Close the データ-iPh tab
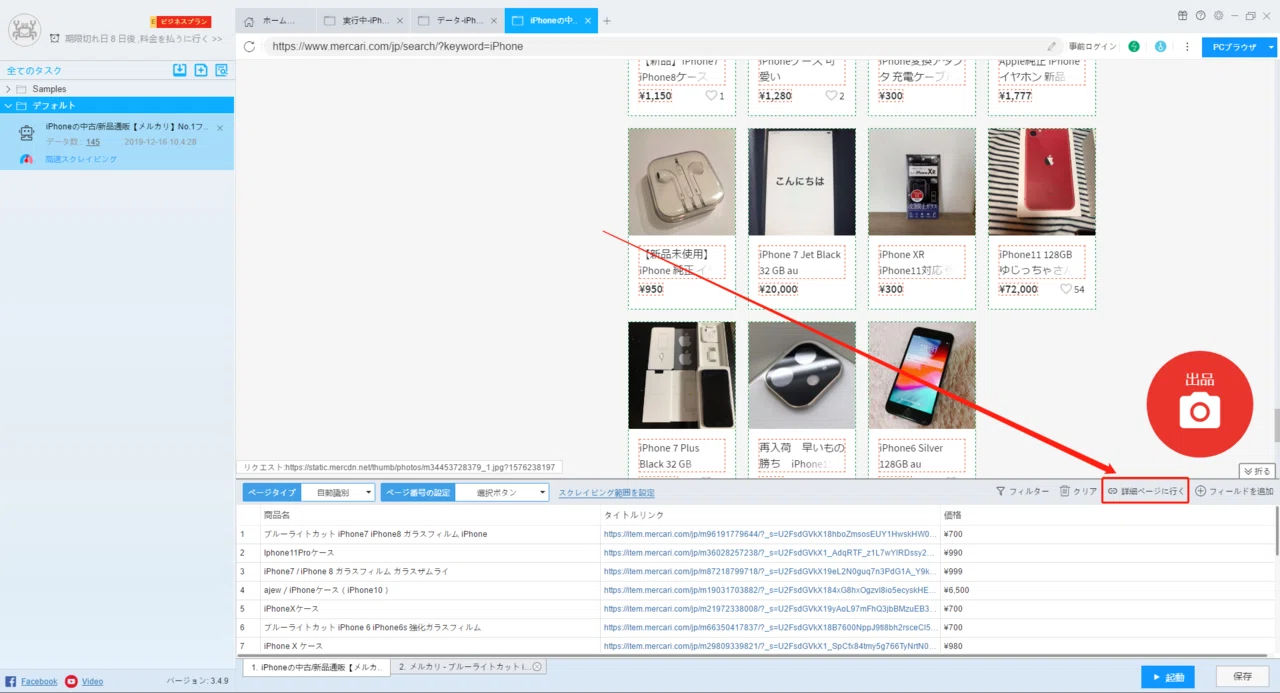The image size is (1280, 693). point(492,21)
